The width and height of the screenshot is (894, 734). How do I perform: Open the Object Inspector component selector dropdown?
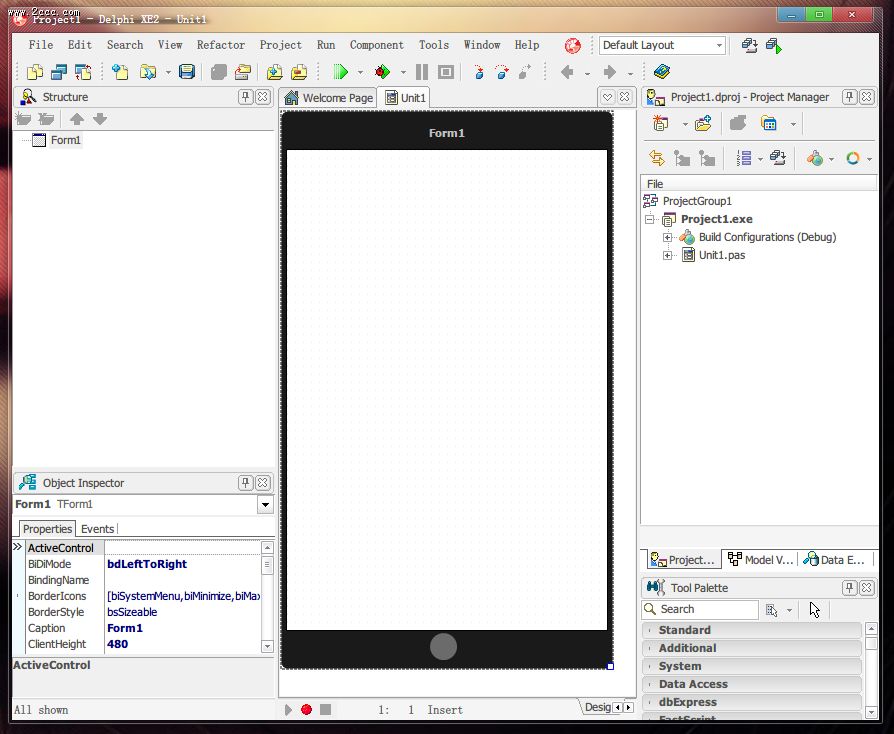[x=265, y=504]
